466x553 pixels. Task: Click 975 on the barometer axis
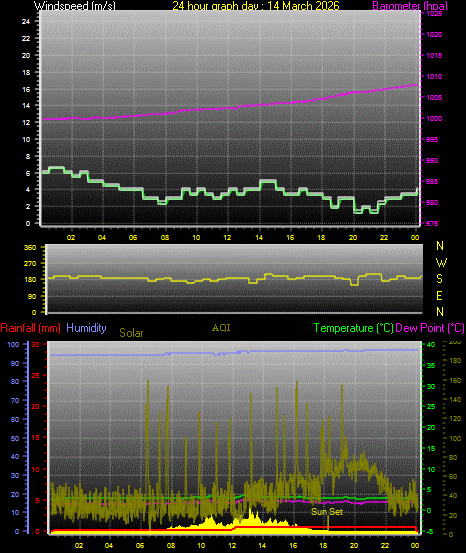(x=432, y=224)
